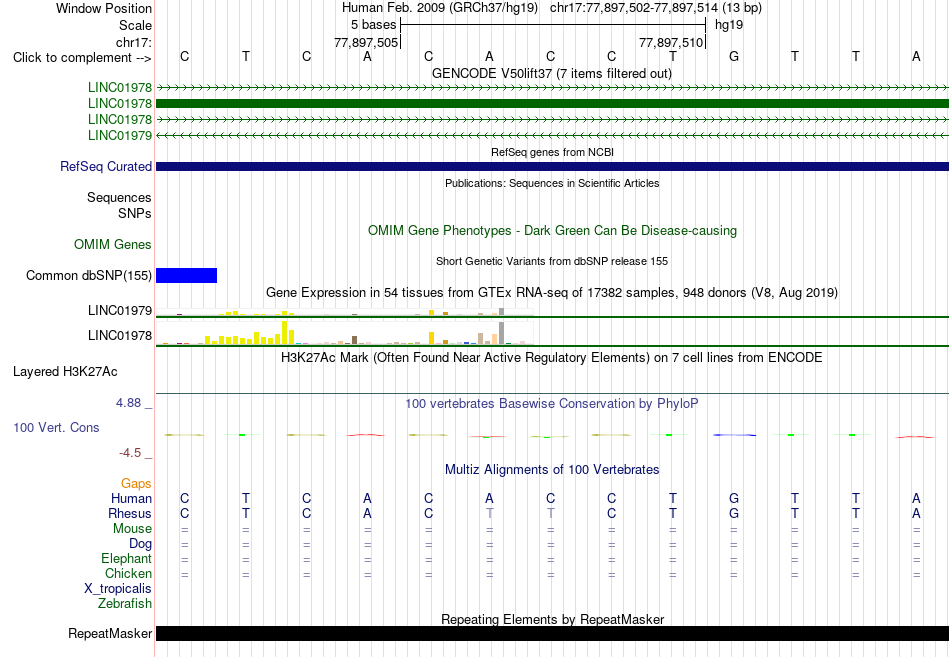Click the LINC01979 leftward-arrow intron line
Screen dimensions: 950x657
[x=552, y=135]
